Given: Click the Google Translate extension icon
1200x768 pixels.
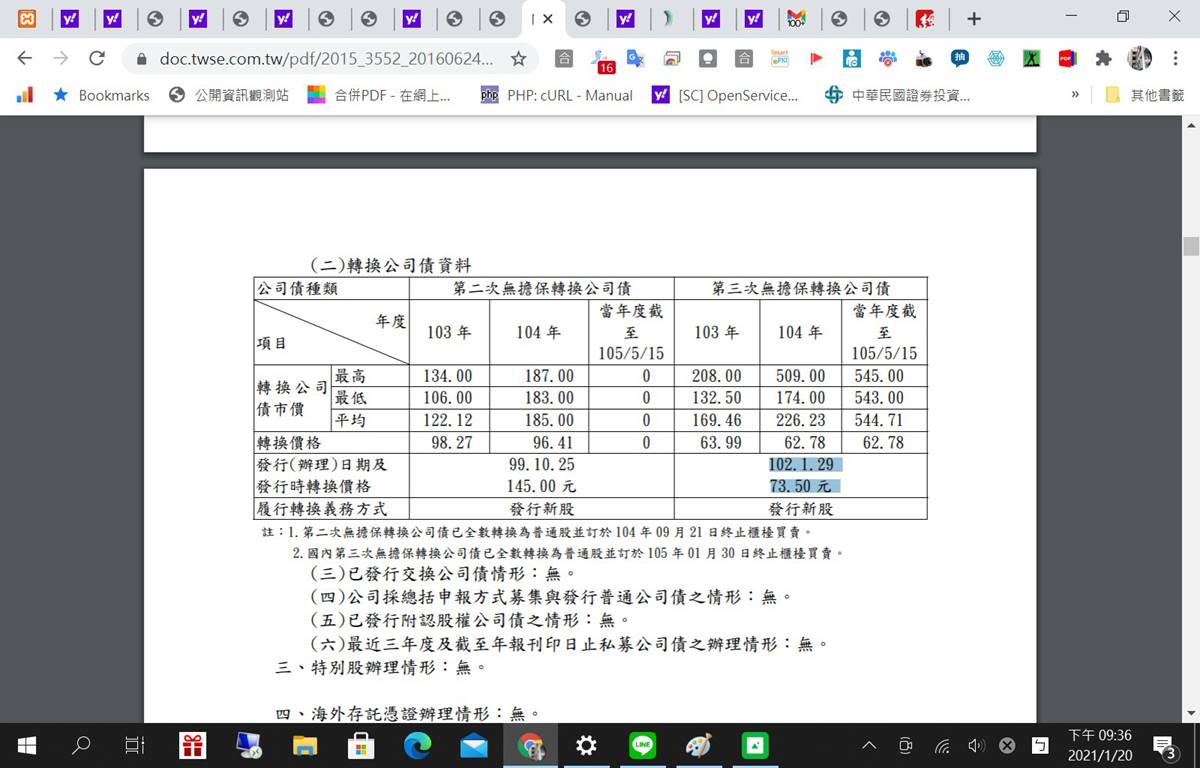Looking at the screenshot, I should pos(635,59).
